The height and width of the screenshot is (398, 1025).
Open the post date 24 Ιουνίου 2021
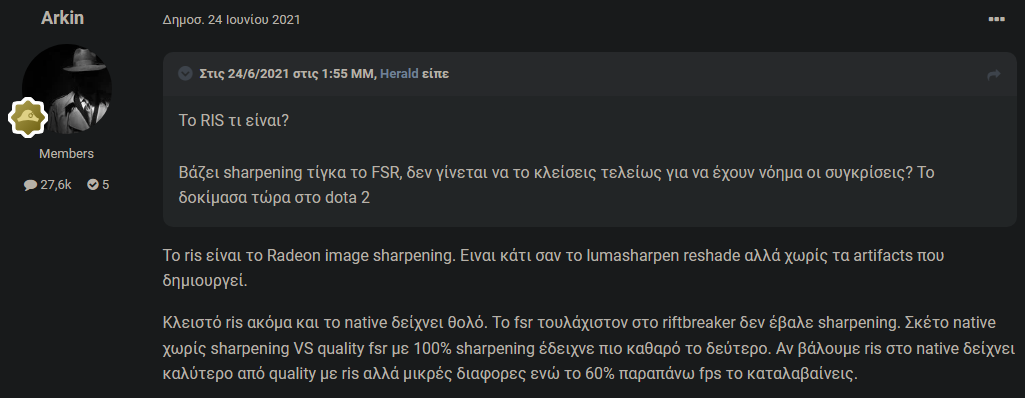(x=231, y=20)
